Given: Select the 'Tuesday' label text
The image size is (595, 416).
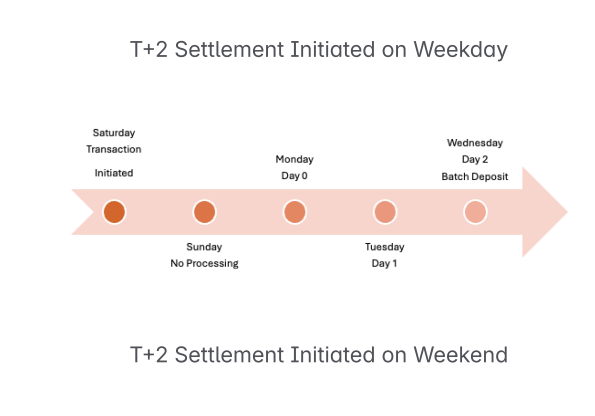Looking at the screenshot, I should 385,247.
